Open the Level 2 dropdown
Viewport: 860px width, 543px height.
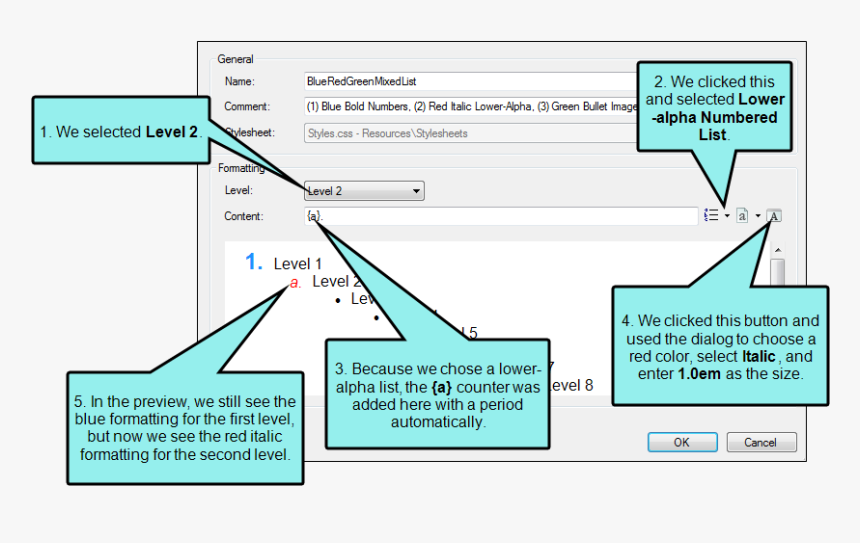pyautogui.click(x=365, y=191)
